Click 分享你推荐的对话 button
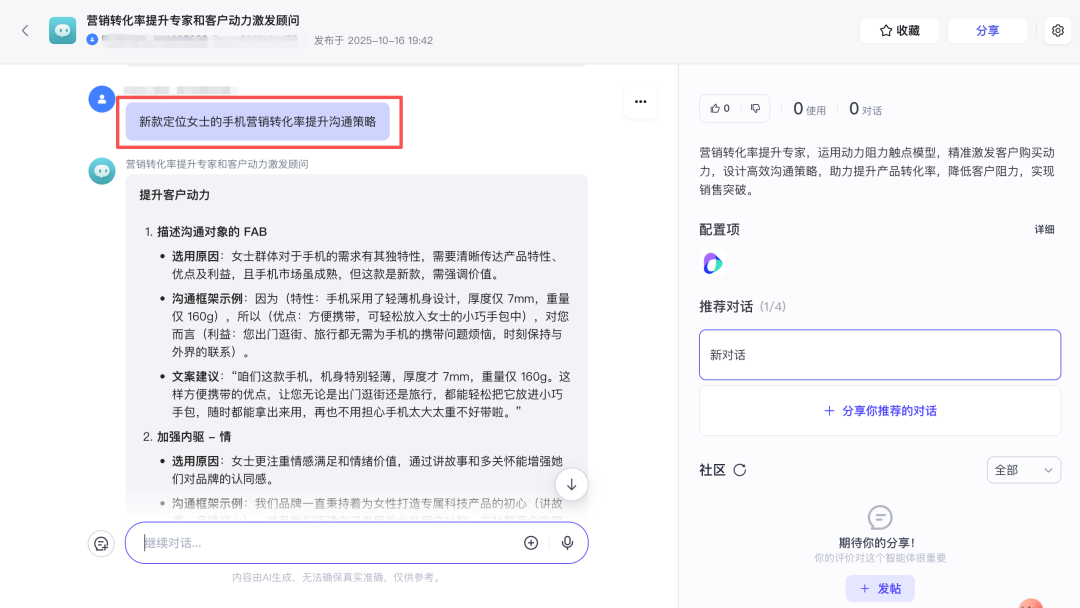 click(x=879, y=411)
